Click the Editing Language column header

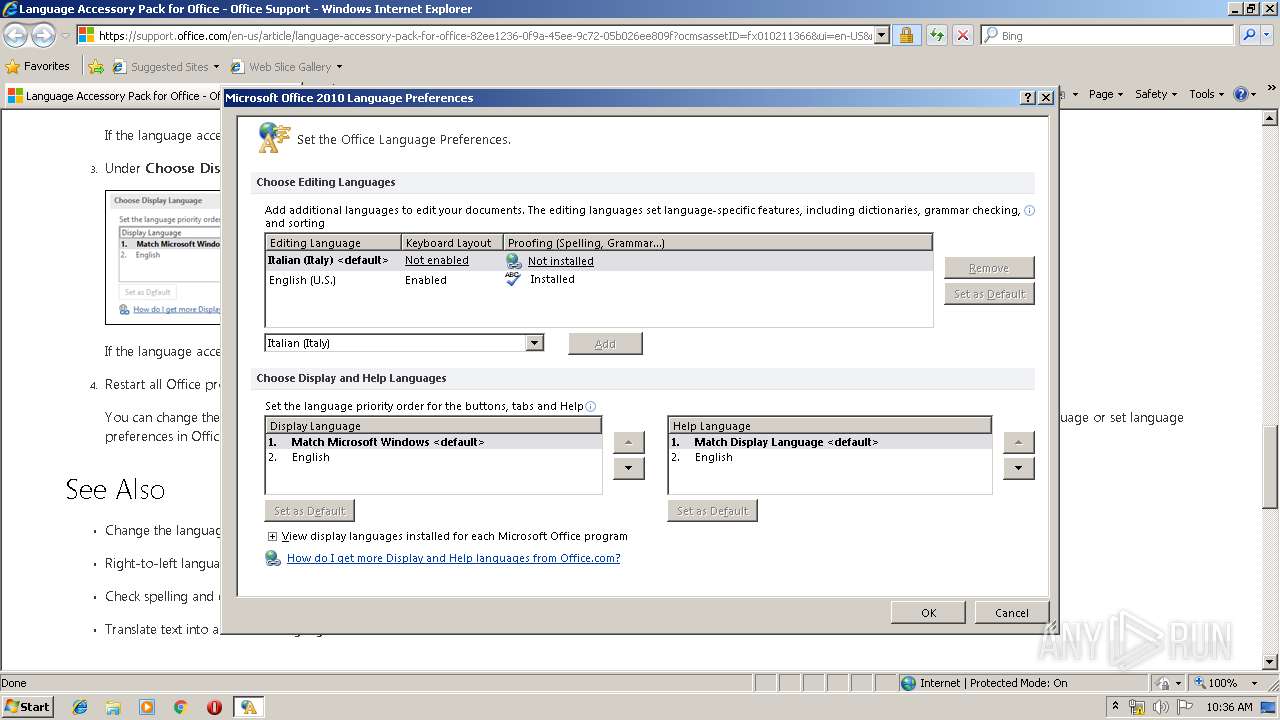tap(333, 243)
